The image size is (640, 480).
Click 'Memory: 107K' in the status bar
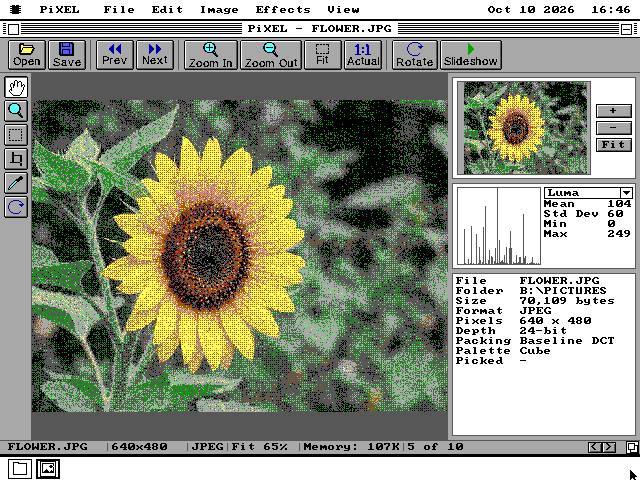(351, 447)
